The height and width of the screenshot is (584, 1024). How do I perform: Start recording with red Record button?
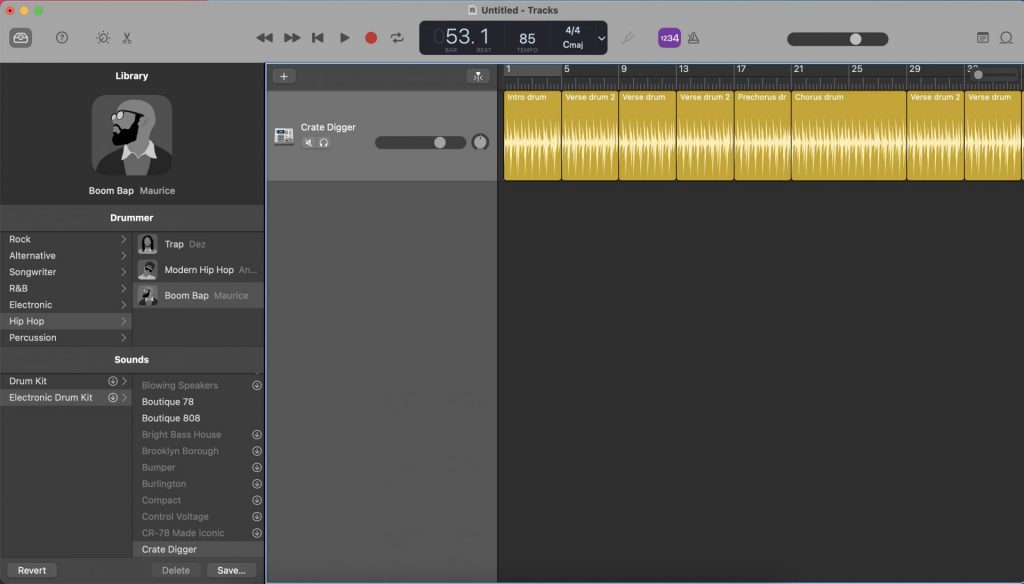pos(371,38)
